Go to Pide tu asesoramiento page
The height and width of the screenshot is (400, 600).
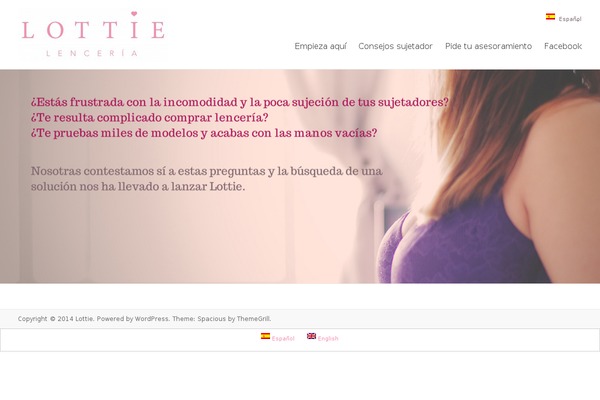point(488,46)
